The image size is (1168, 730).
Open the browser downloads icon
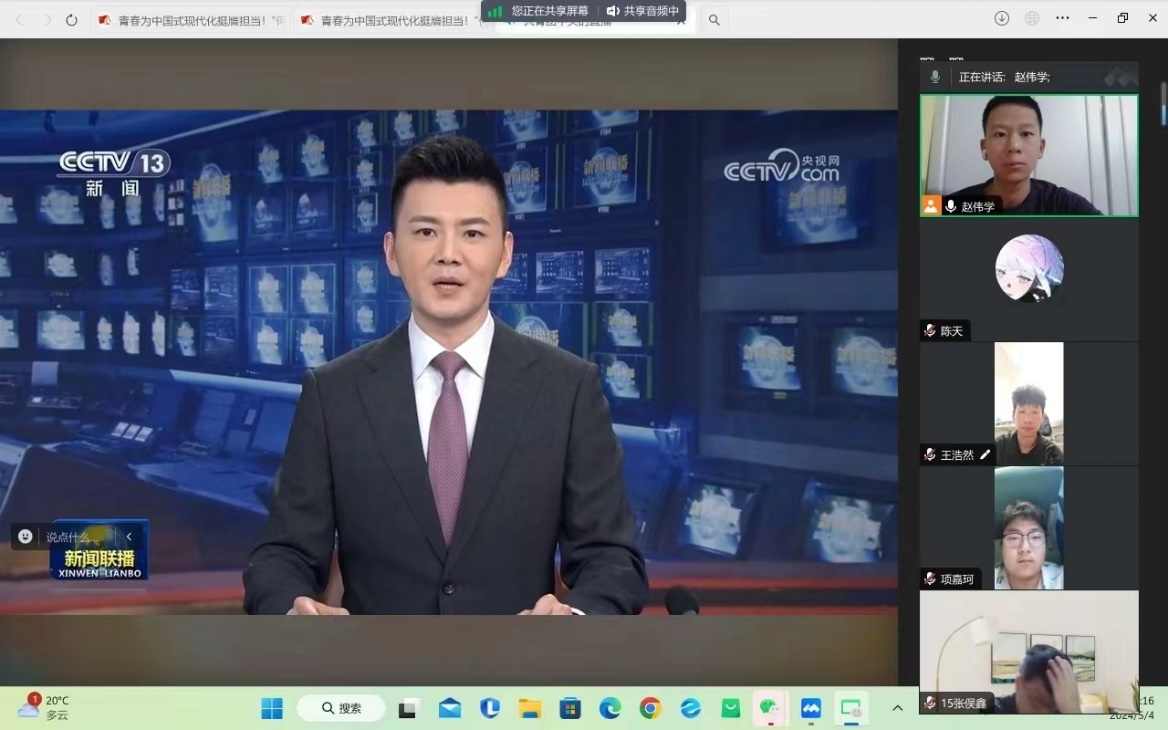tap(1002, 18)
